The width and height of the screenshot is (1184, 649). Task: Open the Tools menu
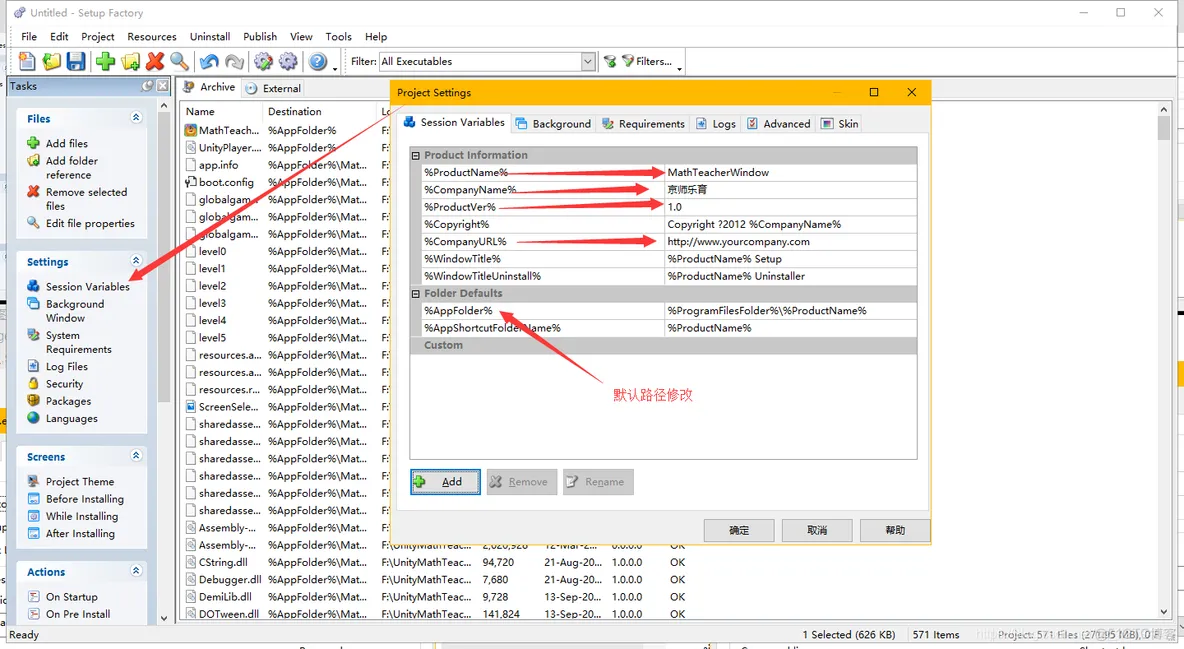[338, 36]
